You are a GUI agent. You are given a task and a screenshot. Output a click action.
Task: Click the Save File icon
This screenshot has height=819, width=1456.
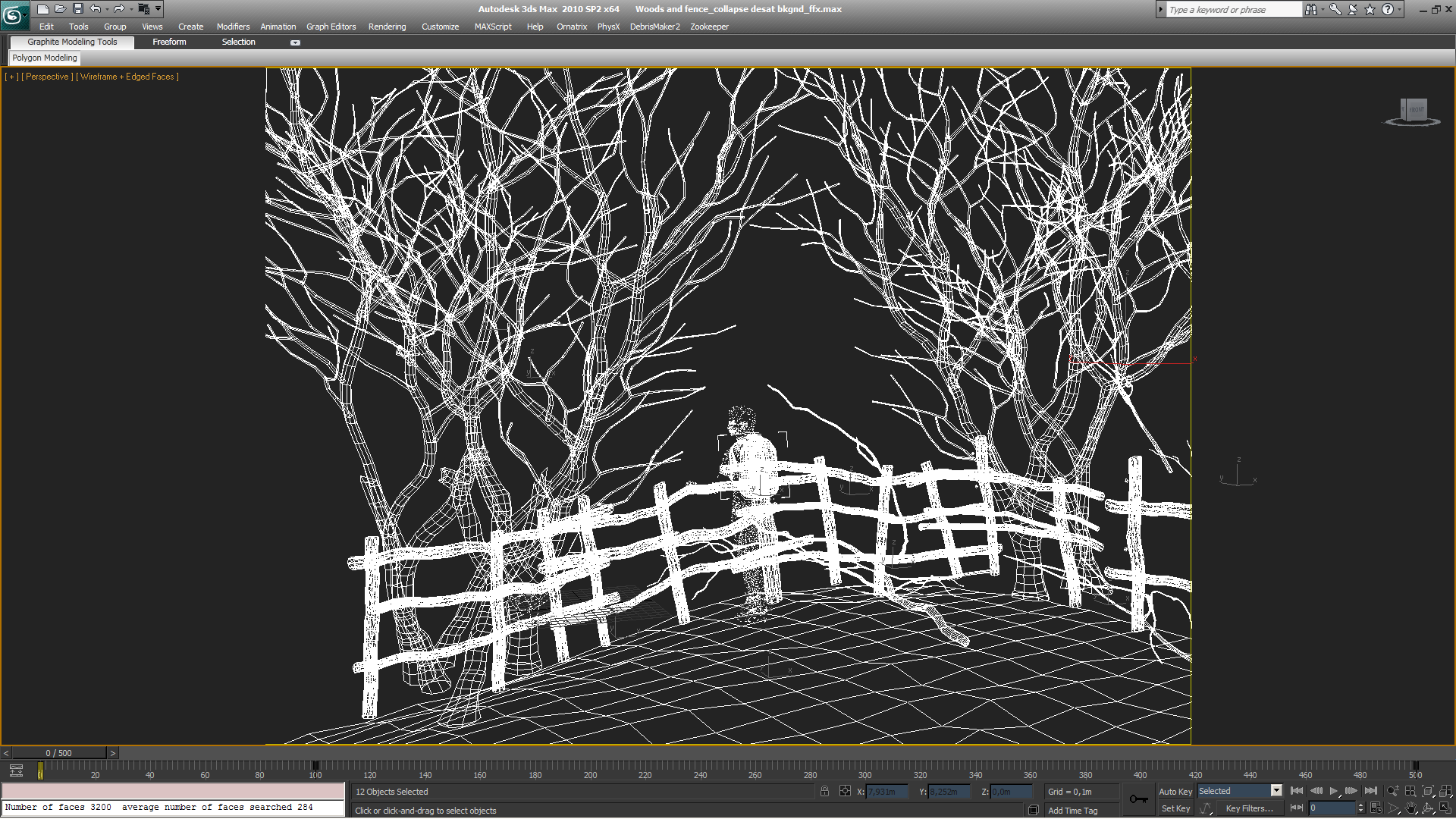(77, 9)
